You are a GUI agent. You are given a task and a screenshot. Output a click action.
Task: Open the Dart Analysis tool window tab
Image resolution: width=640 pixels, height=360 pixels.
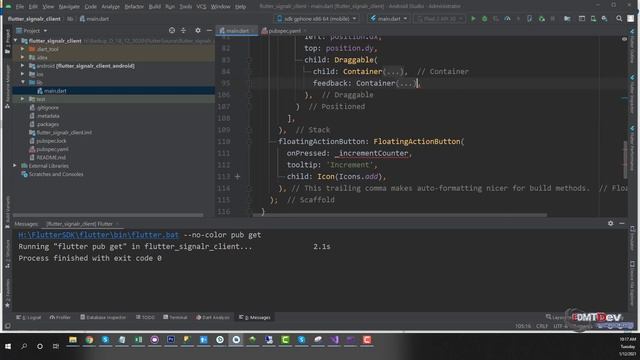point(213,317)
